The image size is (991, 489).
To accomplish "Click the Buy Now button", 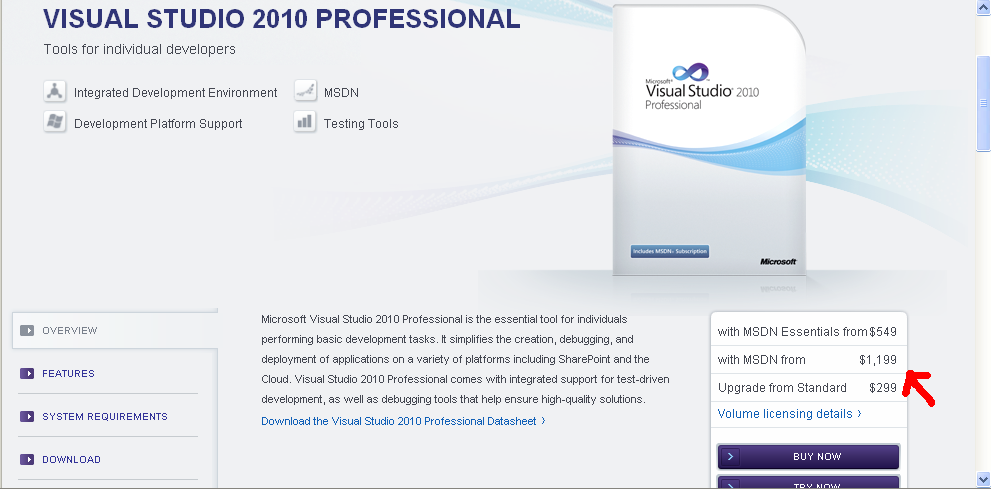I will pos(808,456).
